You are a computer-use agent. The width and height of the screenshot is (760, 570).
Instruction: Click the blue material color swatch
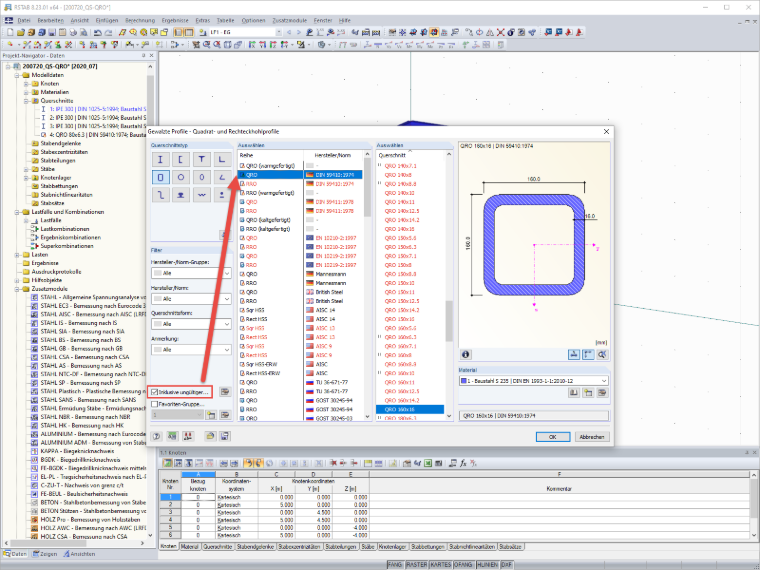[463, 381]
